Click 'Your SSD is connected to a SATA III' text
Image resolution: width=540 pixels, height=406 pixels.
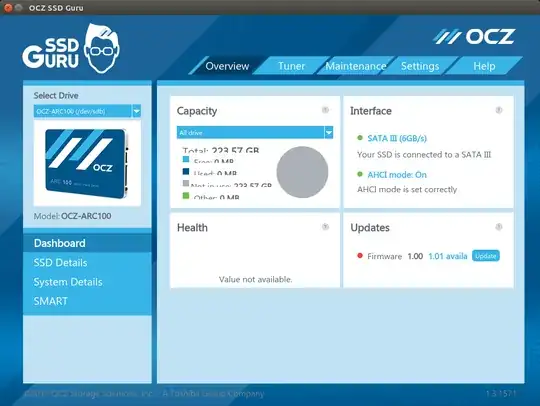424,155
